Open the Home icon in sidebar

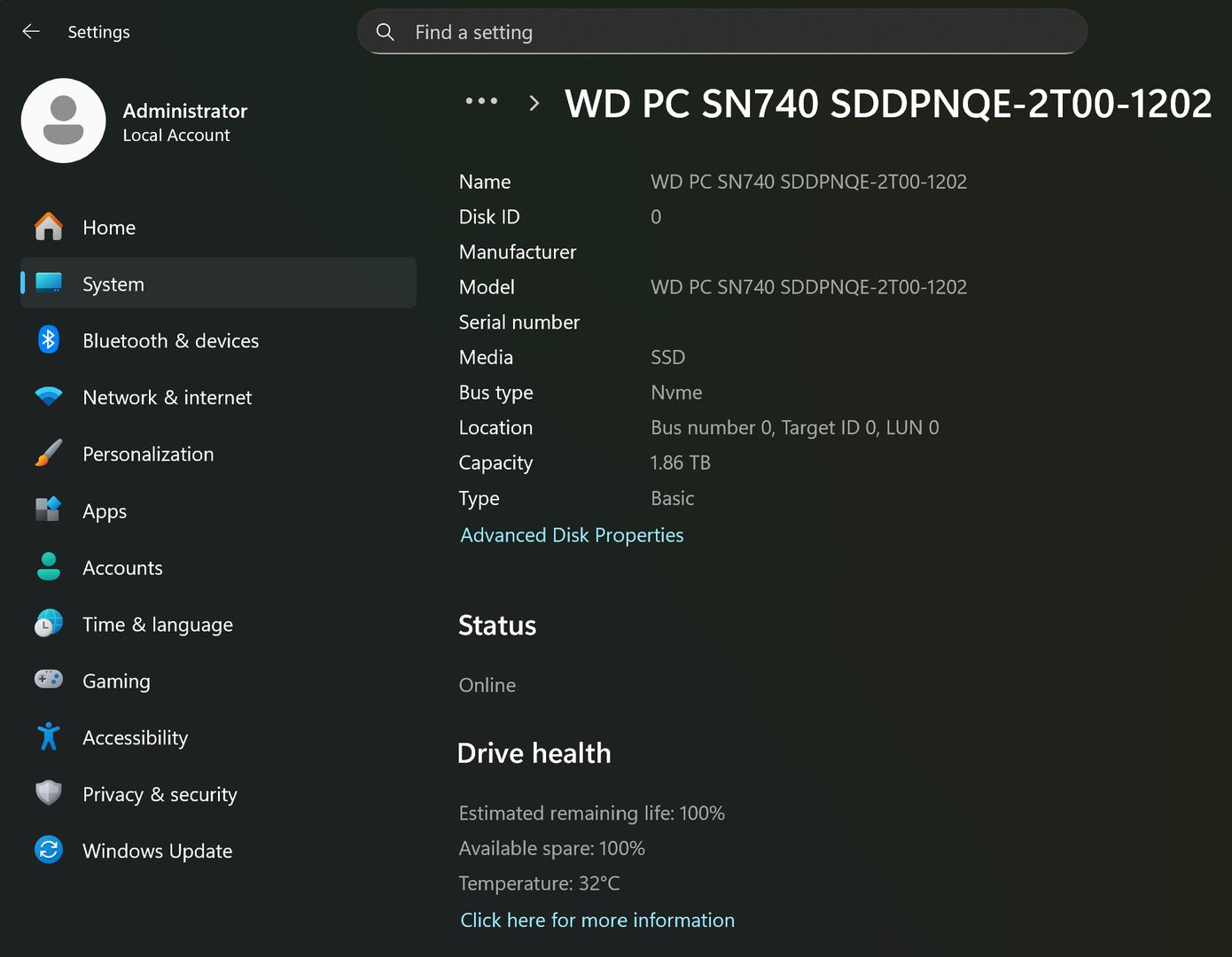(49, 227)
